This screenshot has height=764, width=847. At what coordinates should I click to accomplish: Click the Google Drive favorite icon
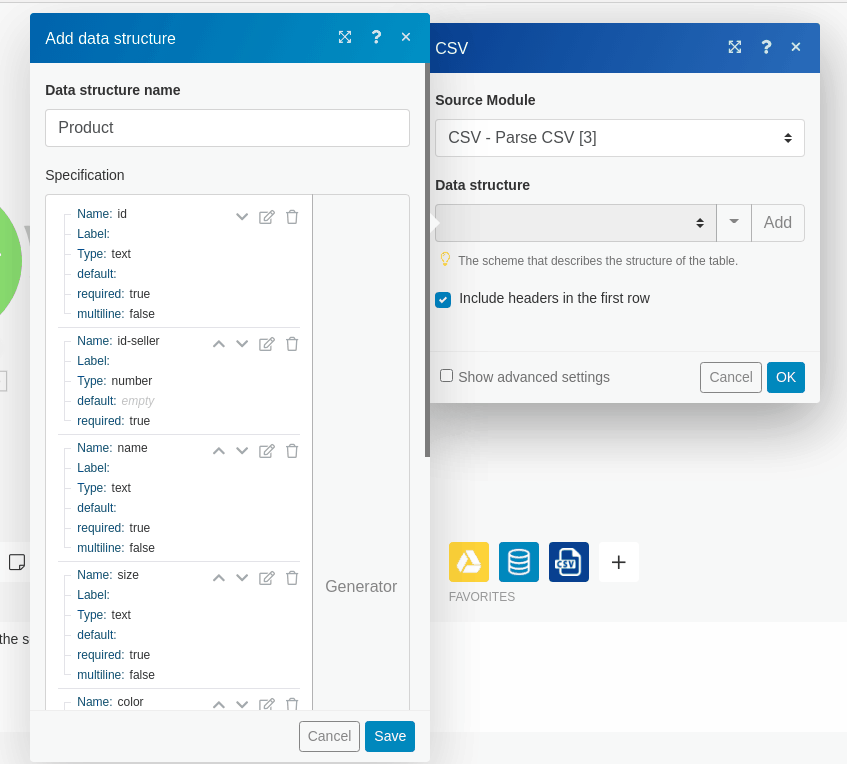pyautogui.click(x=468, y=562)
